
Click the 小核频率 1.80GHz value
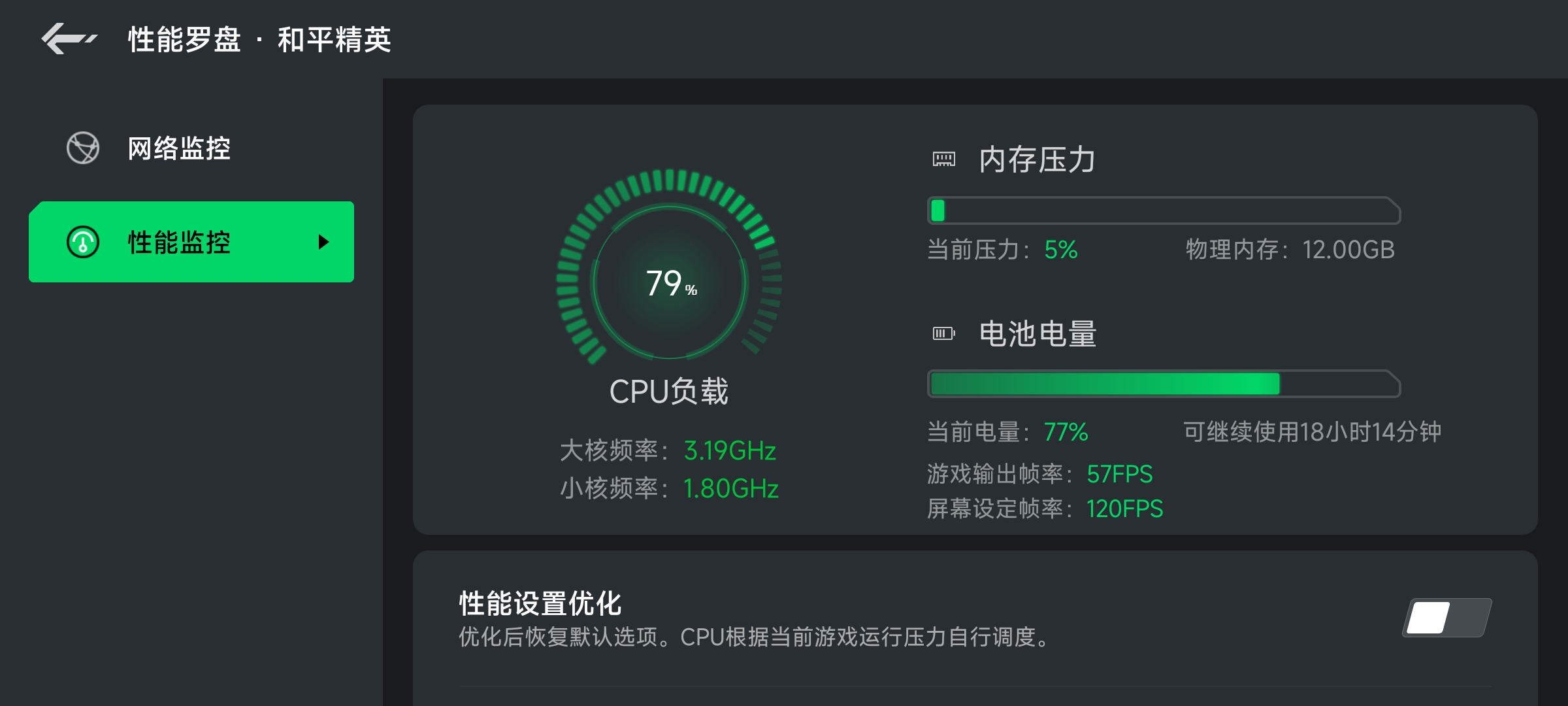[x=730, y=488]
